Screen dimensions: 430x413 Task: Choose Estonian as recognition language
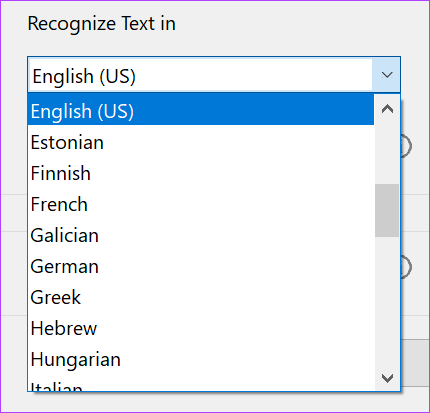(201, 142)
